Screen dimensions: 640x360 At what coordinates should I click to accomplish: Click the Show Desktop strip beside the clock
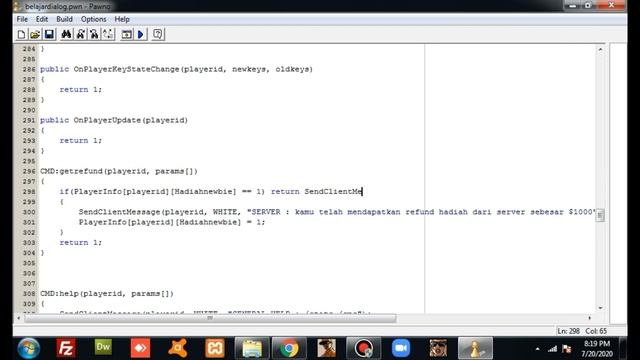point(623,348)
